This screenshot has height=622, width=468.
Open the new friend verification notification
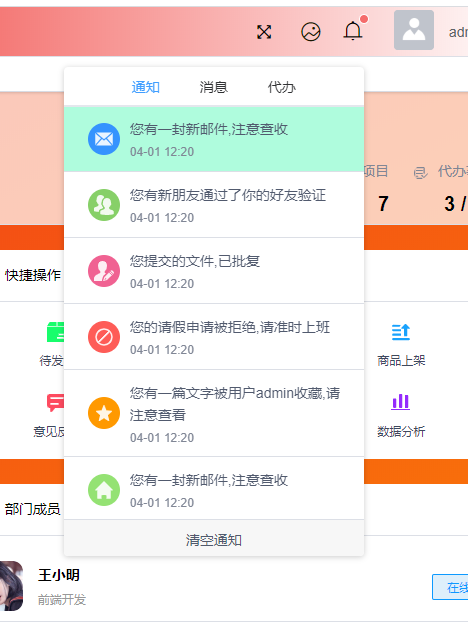[214, 205]
